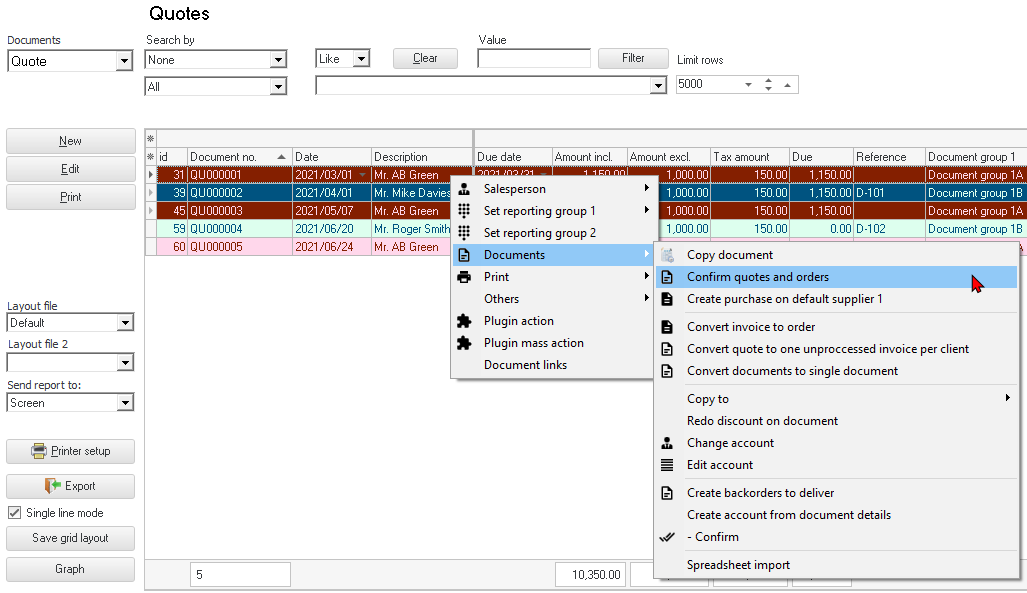Click the Salesperson person icon in context menu
This screenshot has width=1027, height=593.
(464, 189)
